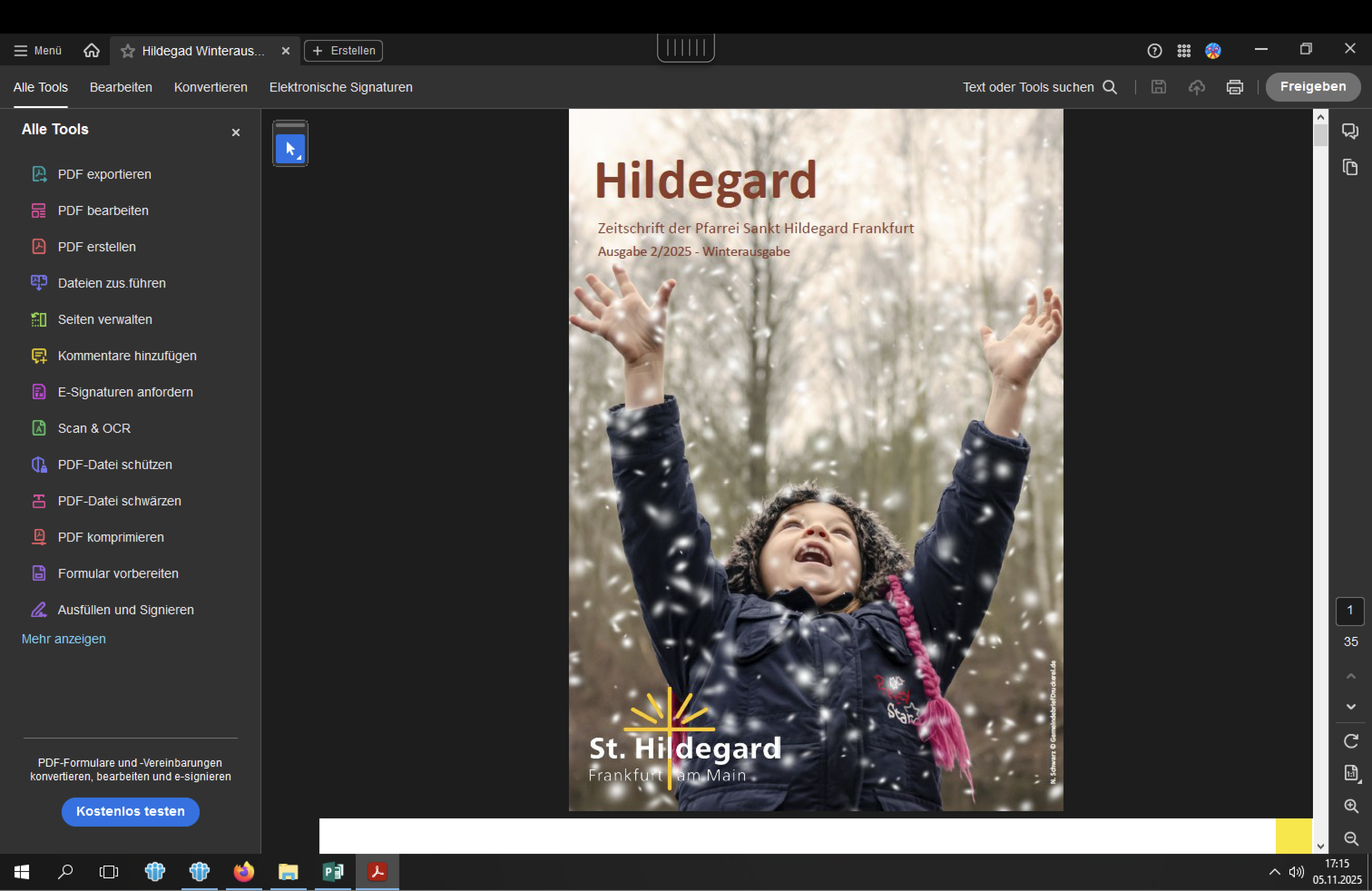The image size is (1372, 891).
Task: Click the rotate page icon
Action: click(1351, 741)
